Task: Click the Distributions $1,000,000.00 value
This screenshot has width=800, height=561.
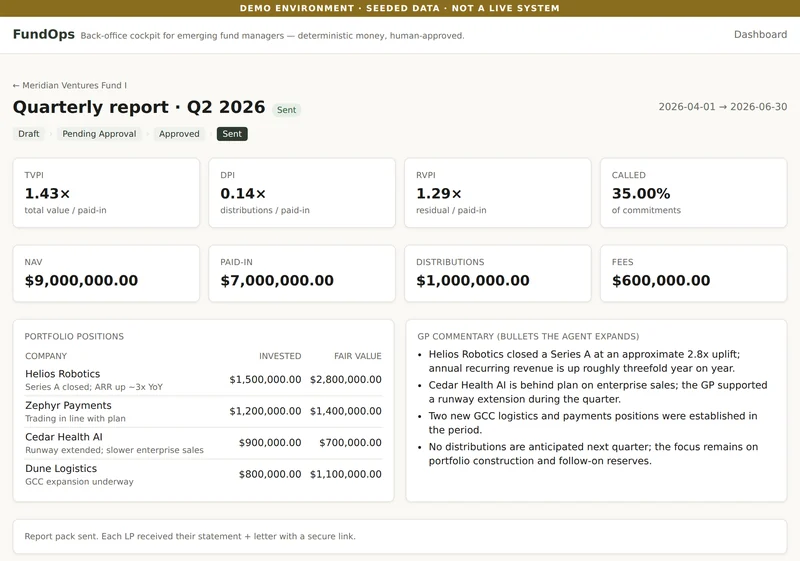Action: 473,280
